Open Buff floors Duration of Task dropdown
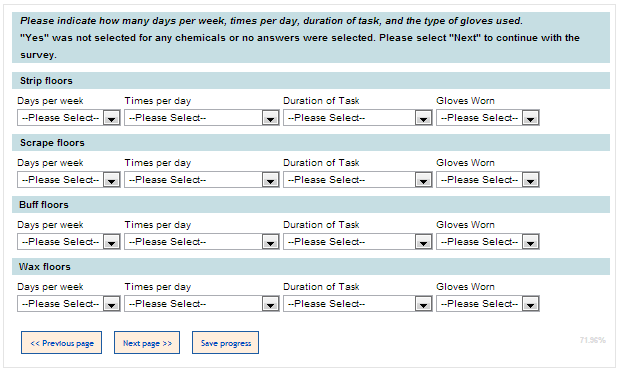 pyautogui.click(x=357, y=242)
